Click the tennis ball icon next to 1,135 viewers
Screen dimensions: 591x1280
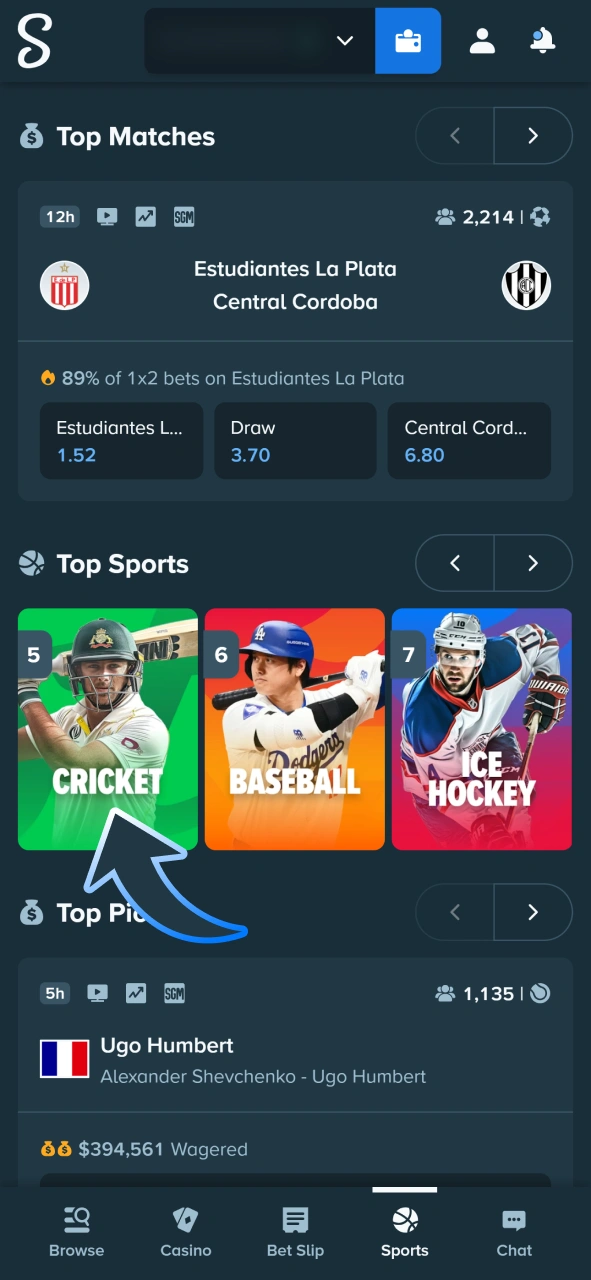pyautogui.click(x=540, y=993)
